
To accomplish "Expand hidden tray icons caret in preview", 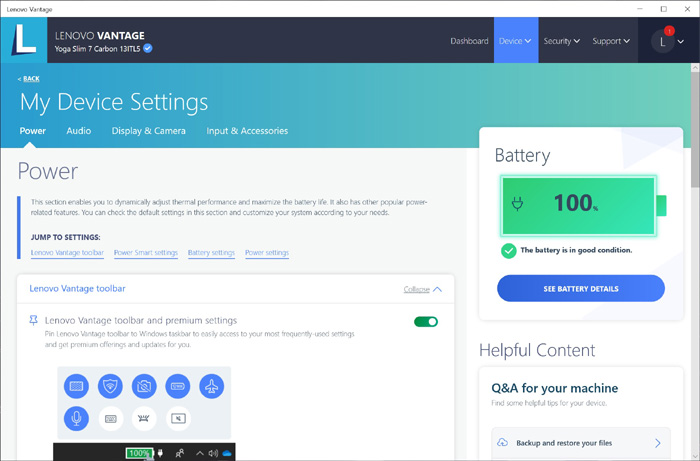I will (x=200, y=453).
